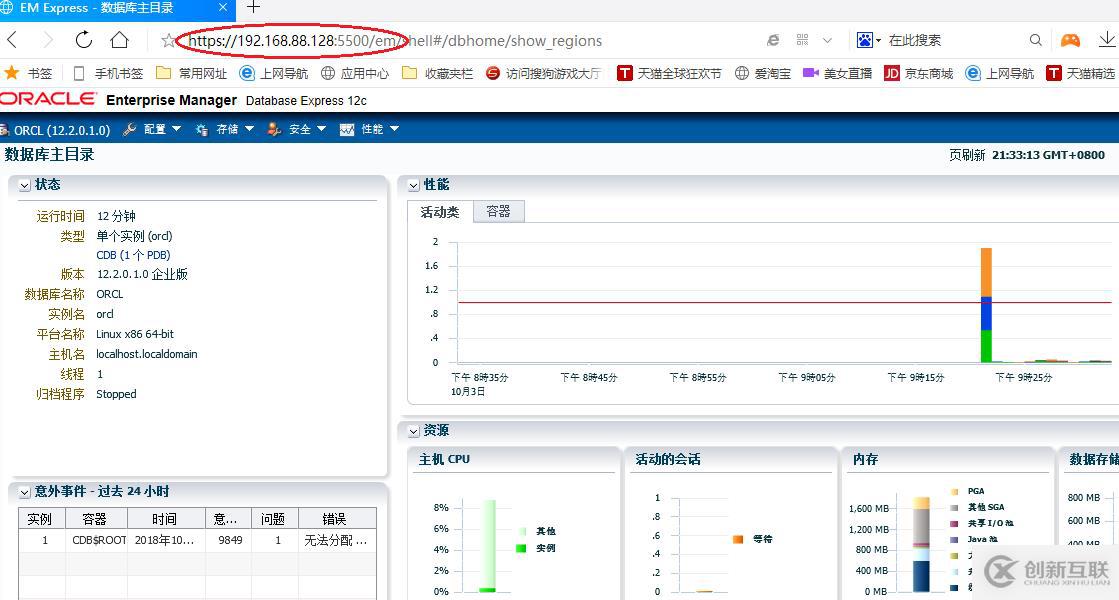The image size is (1119, 600).
Task: Click the 其他 SGA gray legend swatch
Action: click(x=955, y=507)
